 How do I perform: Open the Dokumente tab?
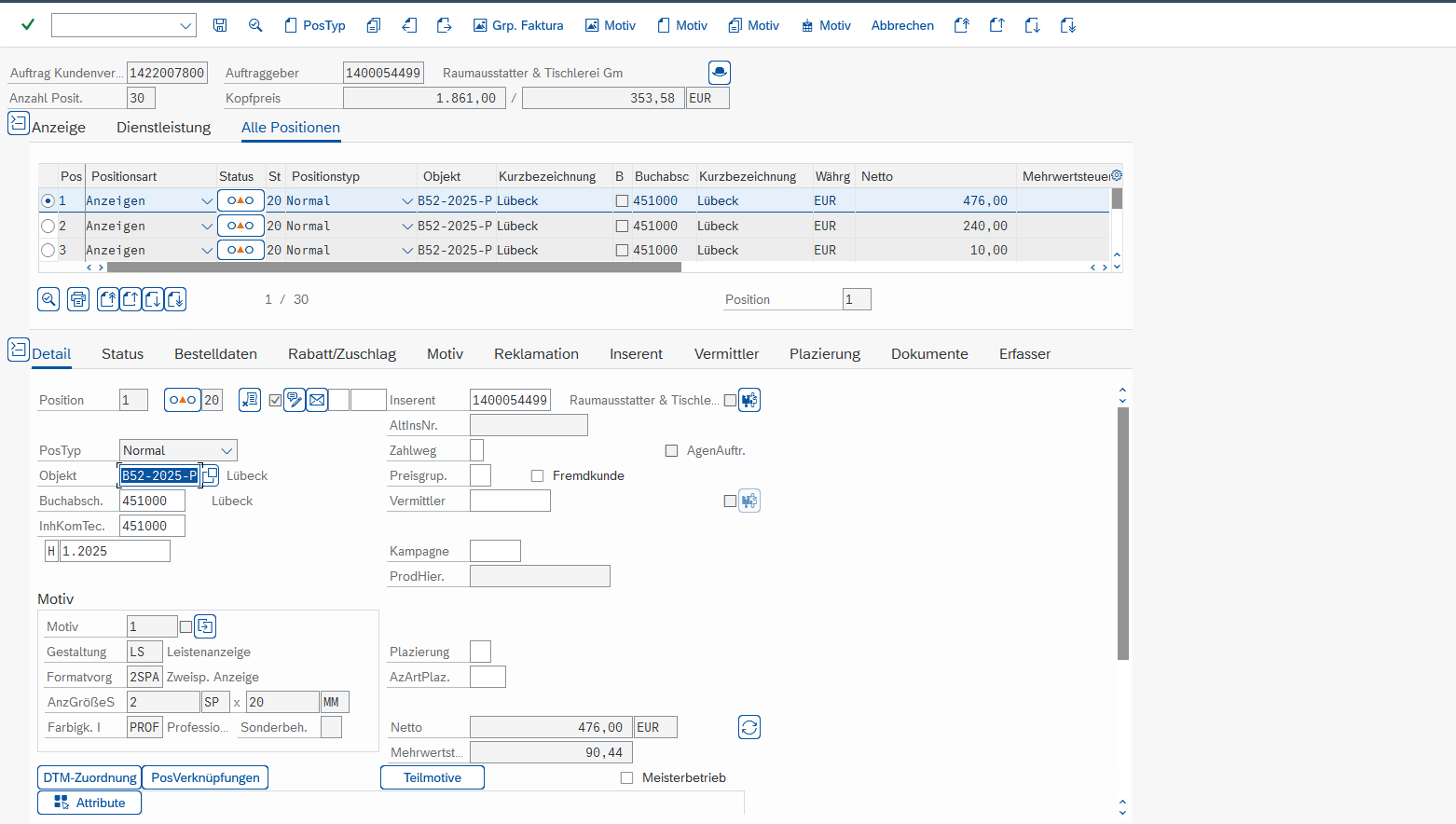coord(929,353)
